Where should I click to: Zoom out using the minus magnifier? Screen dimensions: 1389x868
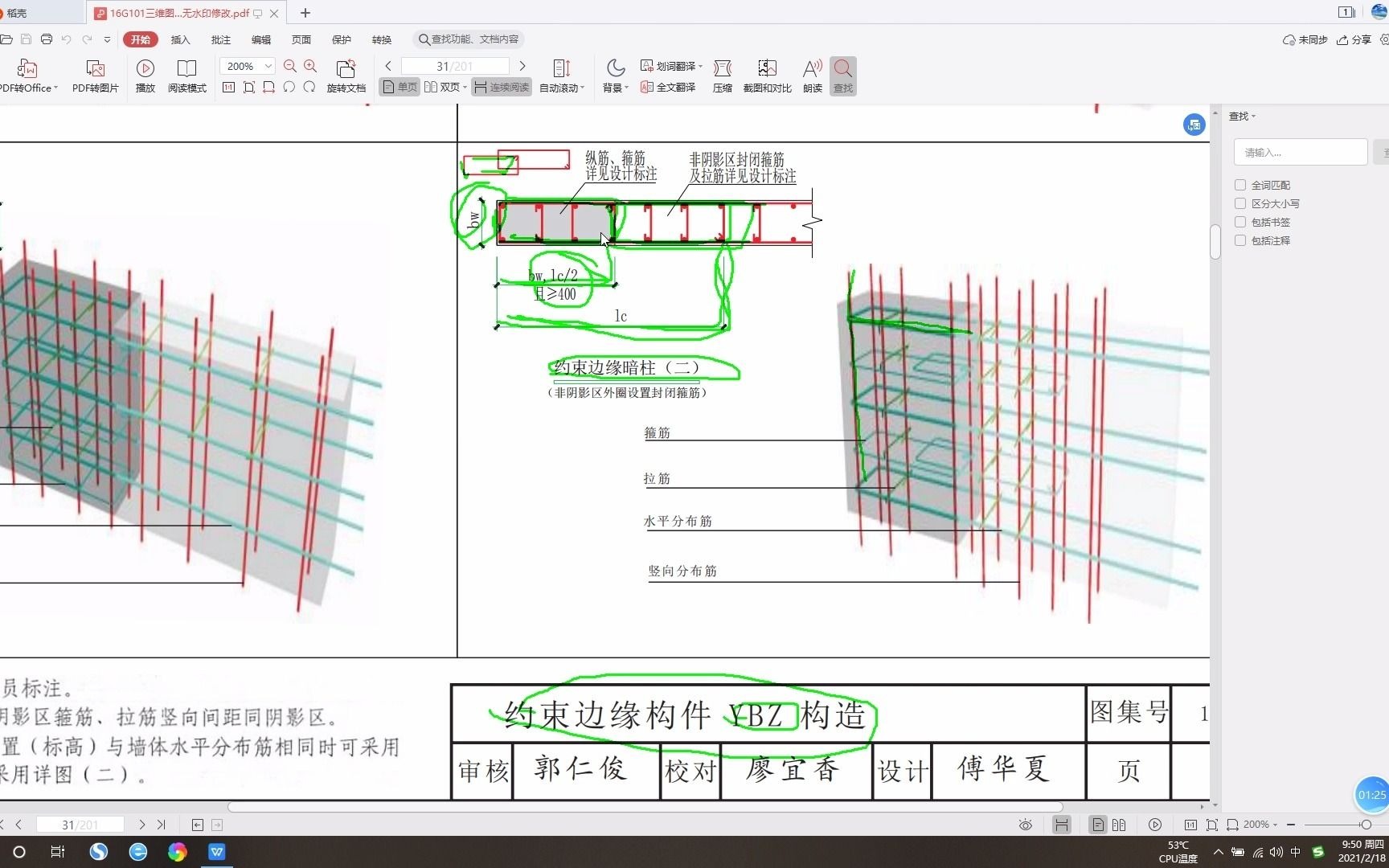(x=290, y=66)
